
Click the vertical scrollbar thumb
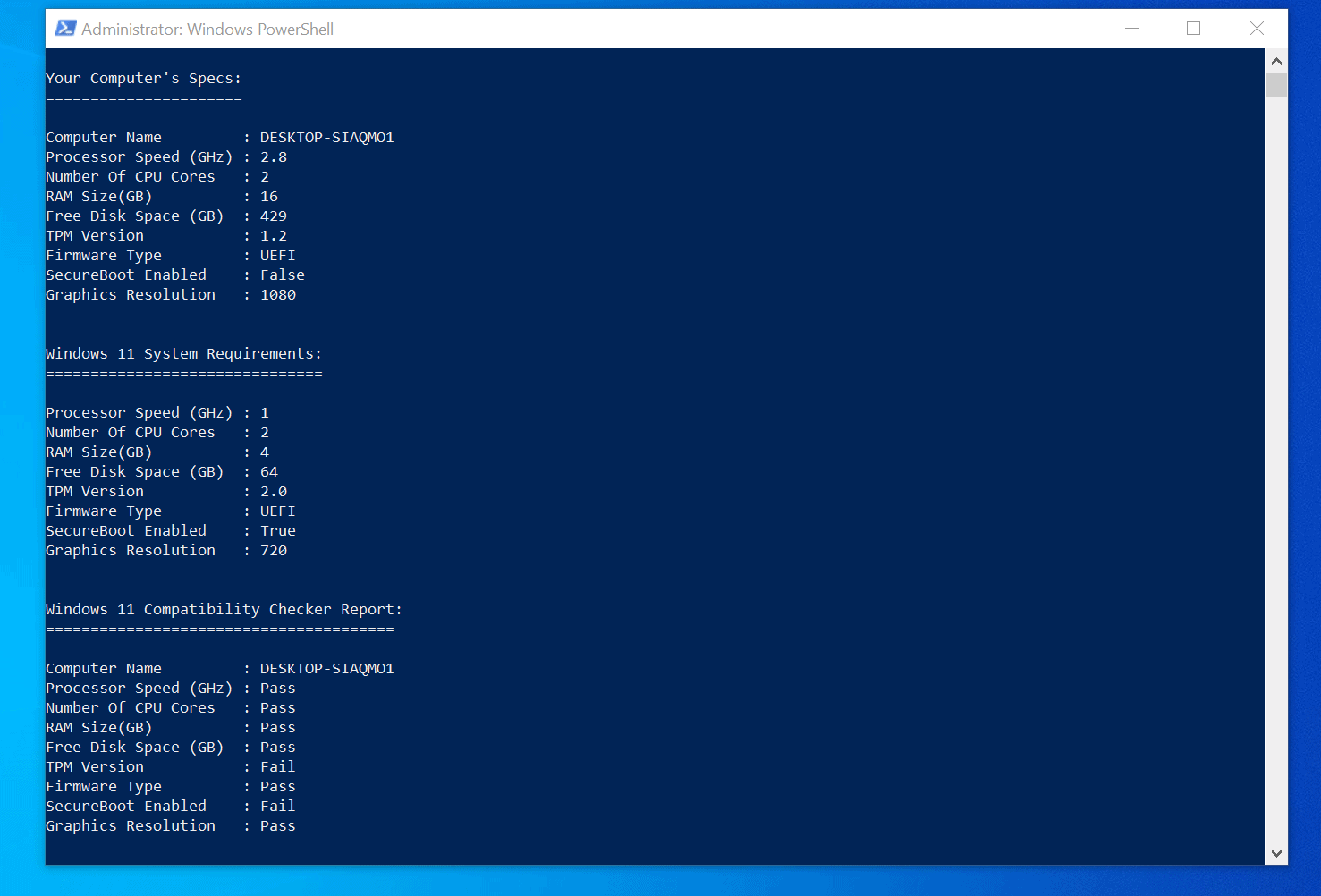pos(1276,85)
